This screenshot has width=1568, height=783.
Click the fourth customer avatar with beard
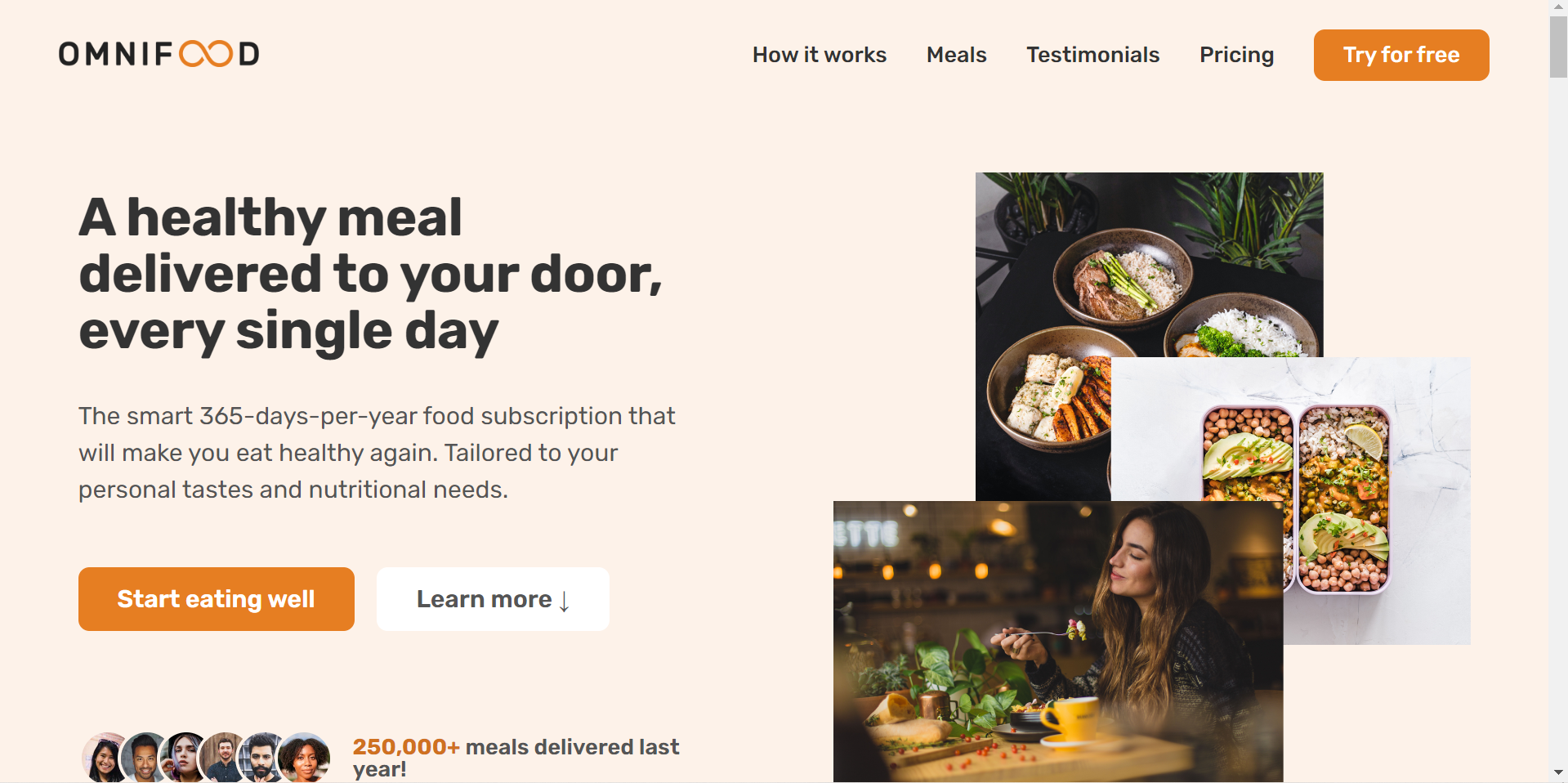222,758
